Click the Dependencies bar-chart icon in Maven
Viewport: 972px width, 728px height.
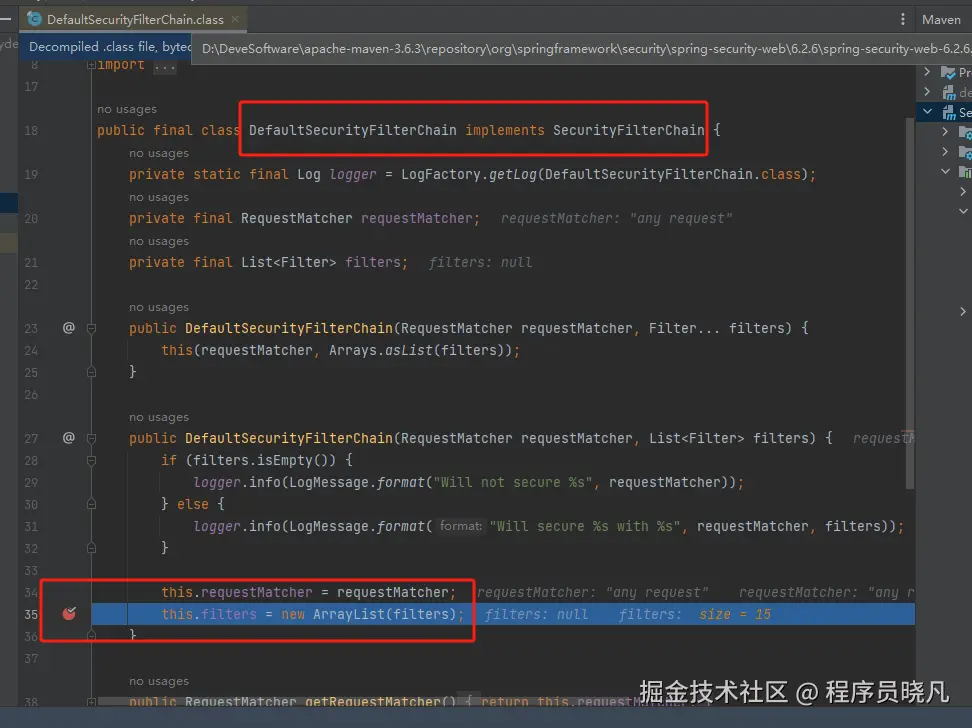(x=965, y=172)
